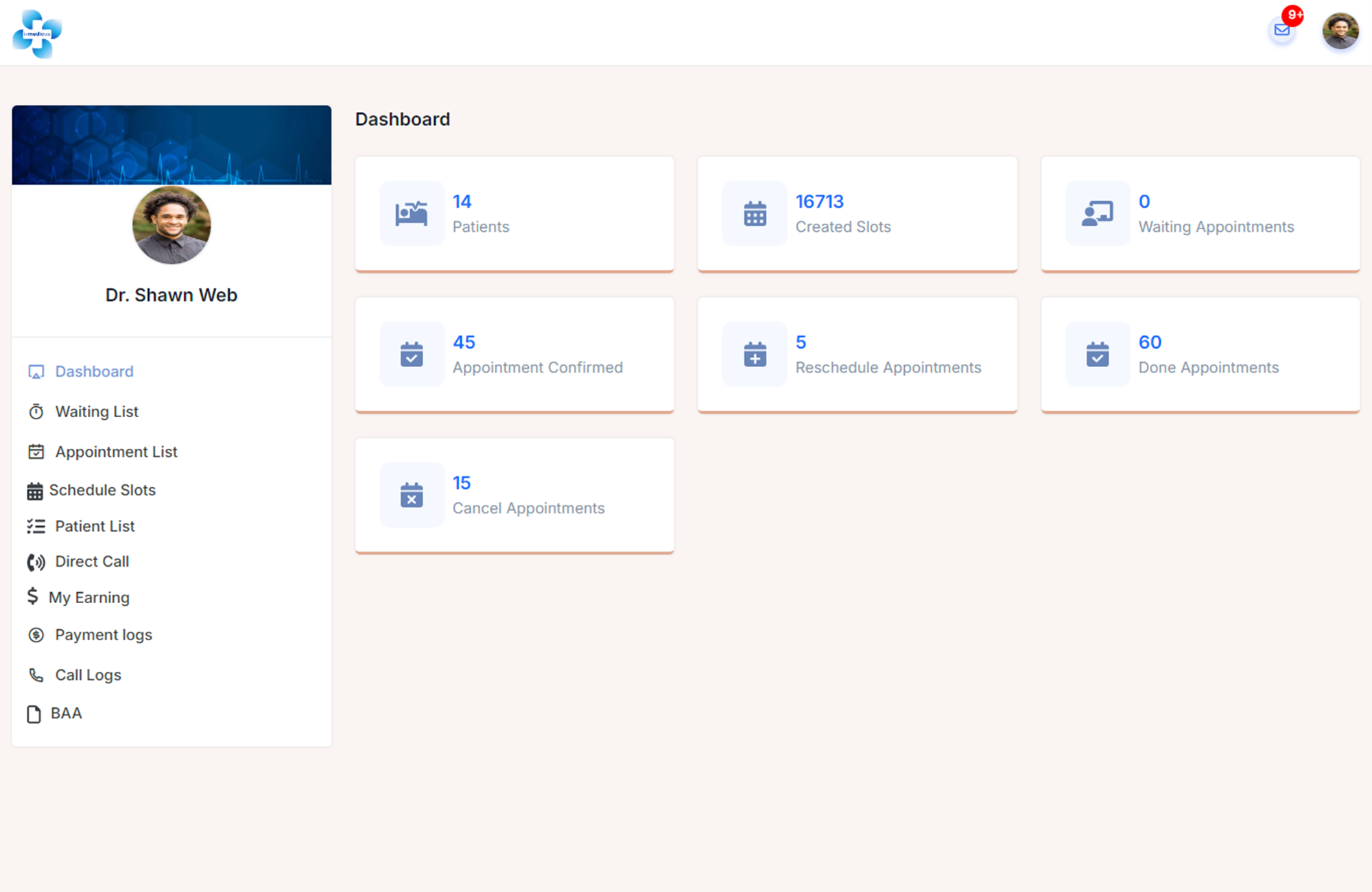Open Call Logs in sidebar

tap(88, 675)
